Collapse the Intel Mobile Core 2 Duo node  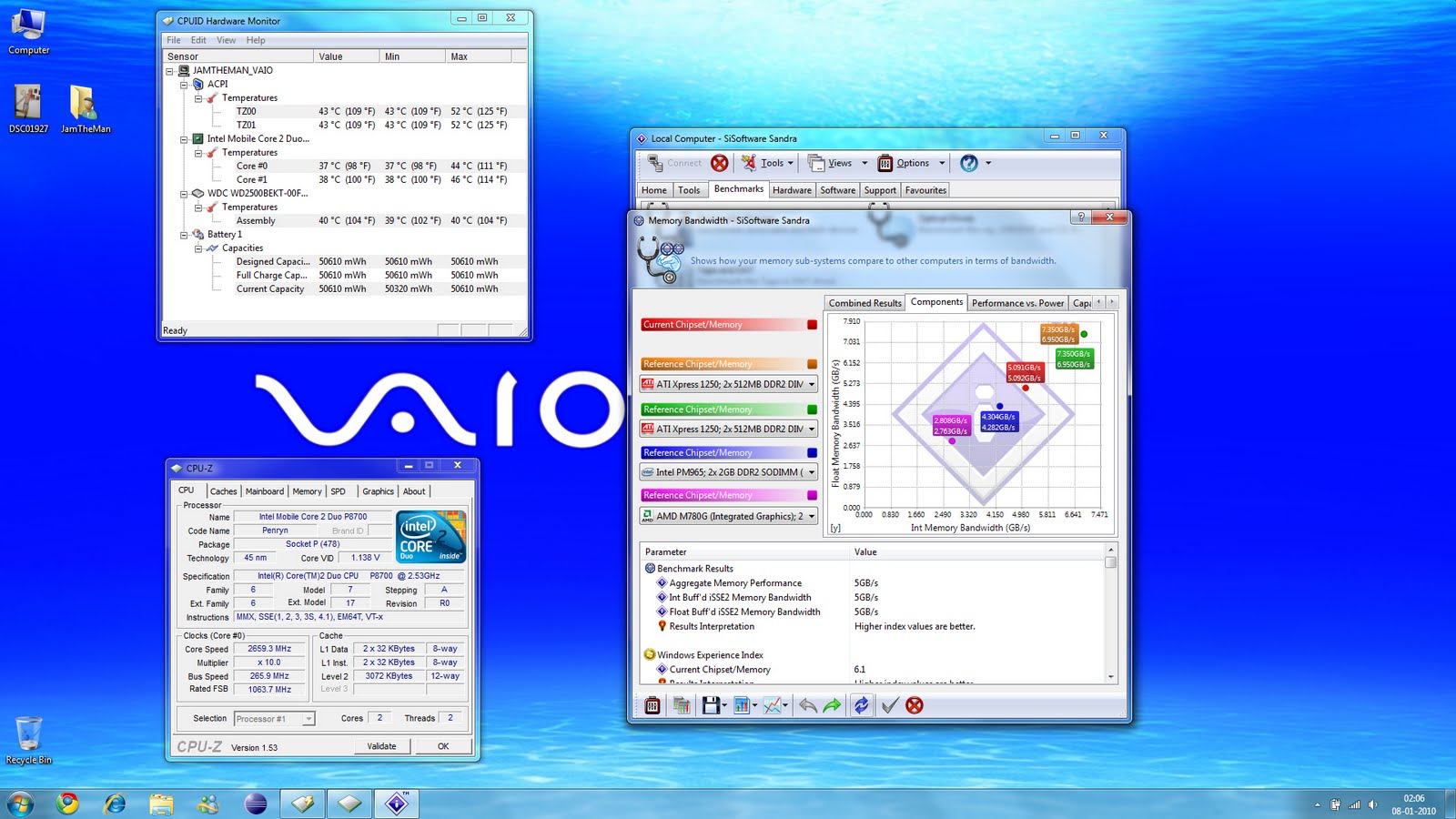point(184,139)
